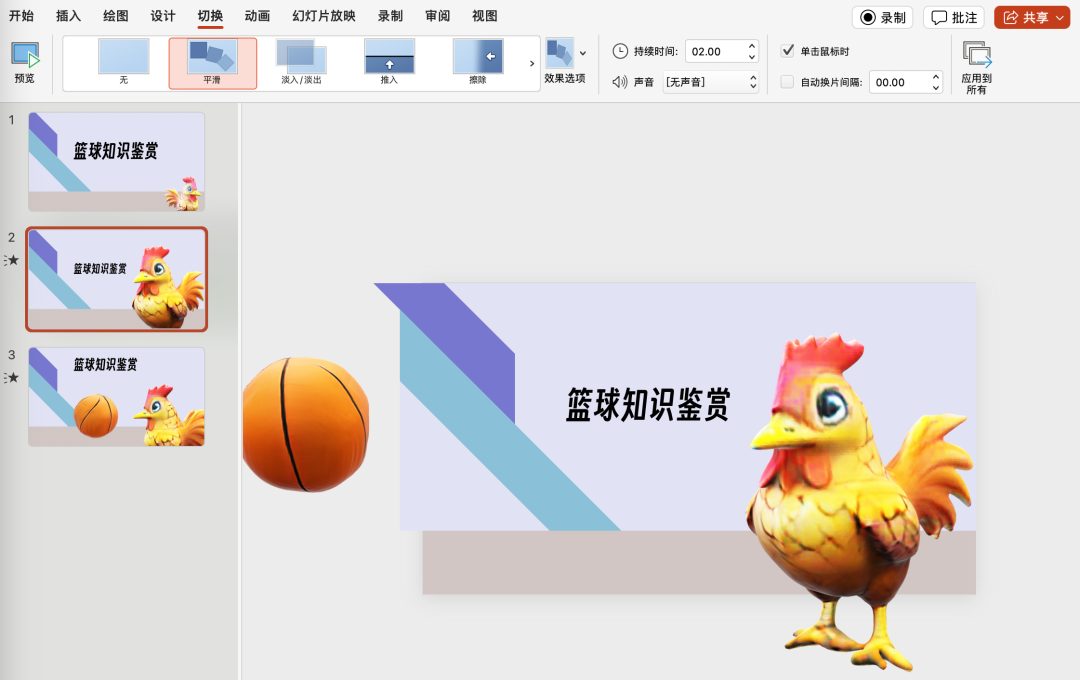Open the 动画 tab
The width and height of the screenshot is (1080, 680).
[257, 16]
